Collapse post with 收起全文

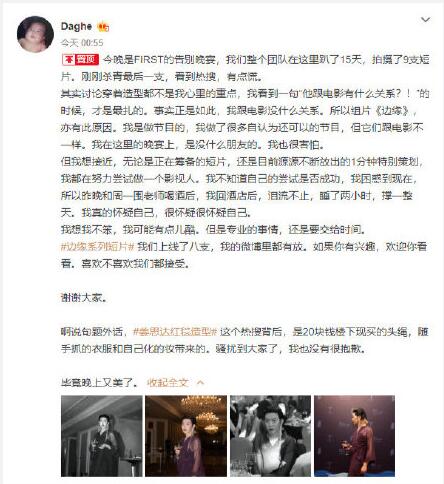[x=168, y=382]
